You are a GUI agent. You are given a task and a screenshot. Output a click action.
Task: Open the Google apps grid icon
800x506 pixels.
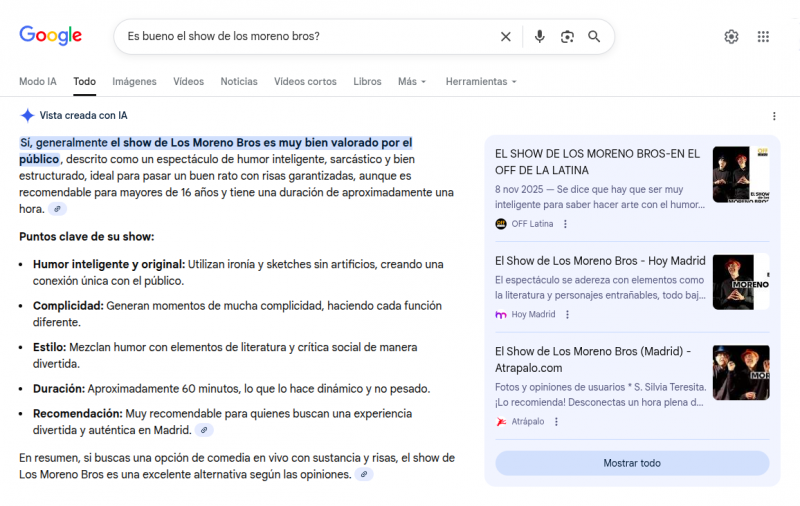(763, 37)
